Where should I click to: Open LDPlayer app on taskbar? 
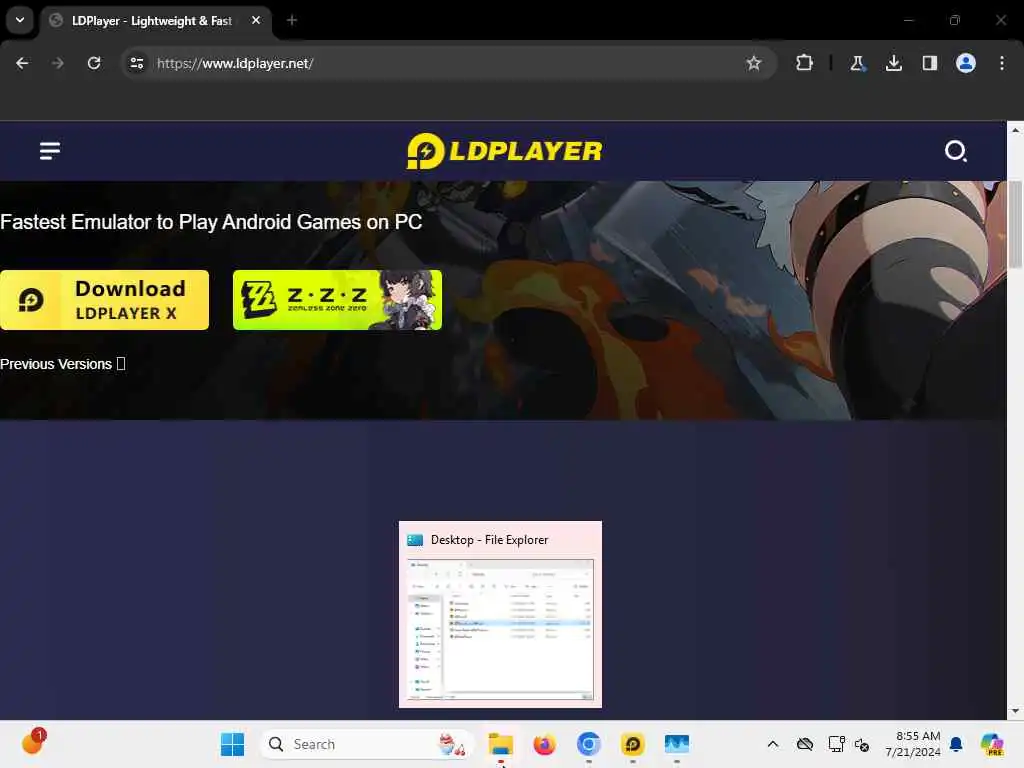click(632, 744)
